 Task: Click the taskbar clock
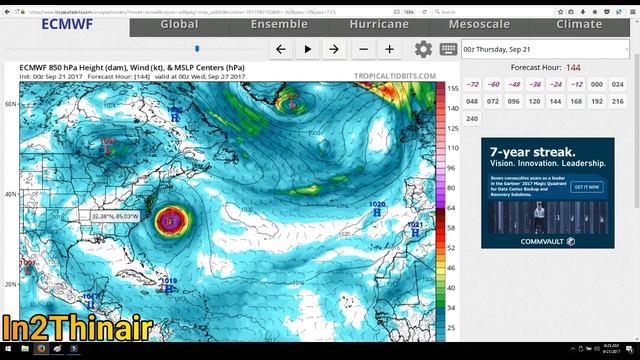pyautogui.click(x=611, y=349)
